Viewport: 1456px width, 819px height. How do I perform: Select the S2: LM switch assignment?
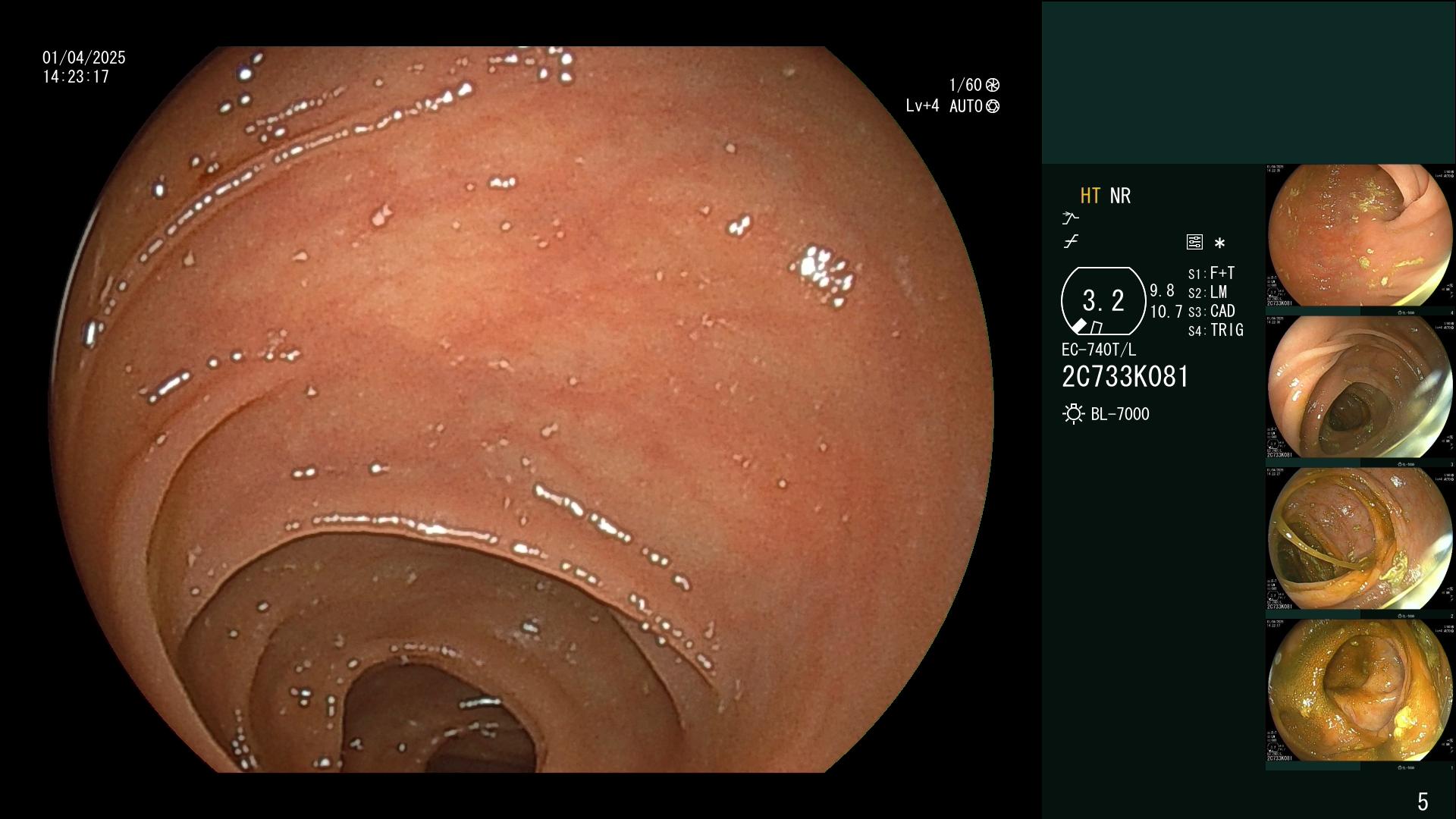tap(1207, 292)
